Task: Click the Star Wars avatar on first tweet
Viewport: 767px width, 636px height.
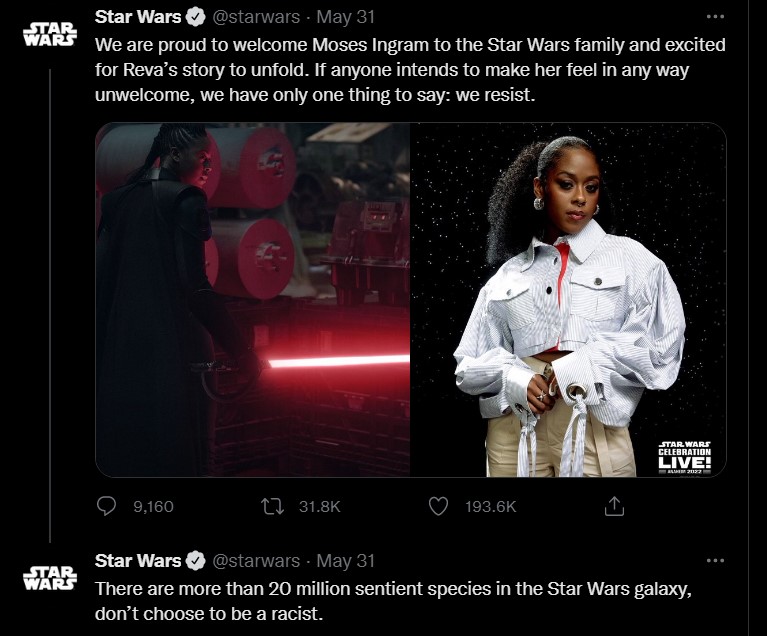Action: [50, 34]
